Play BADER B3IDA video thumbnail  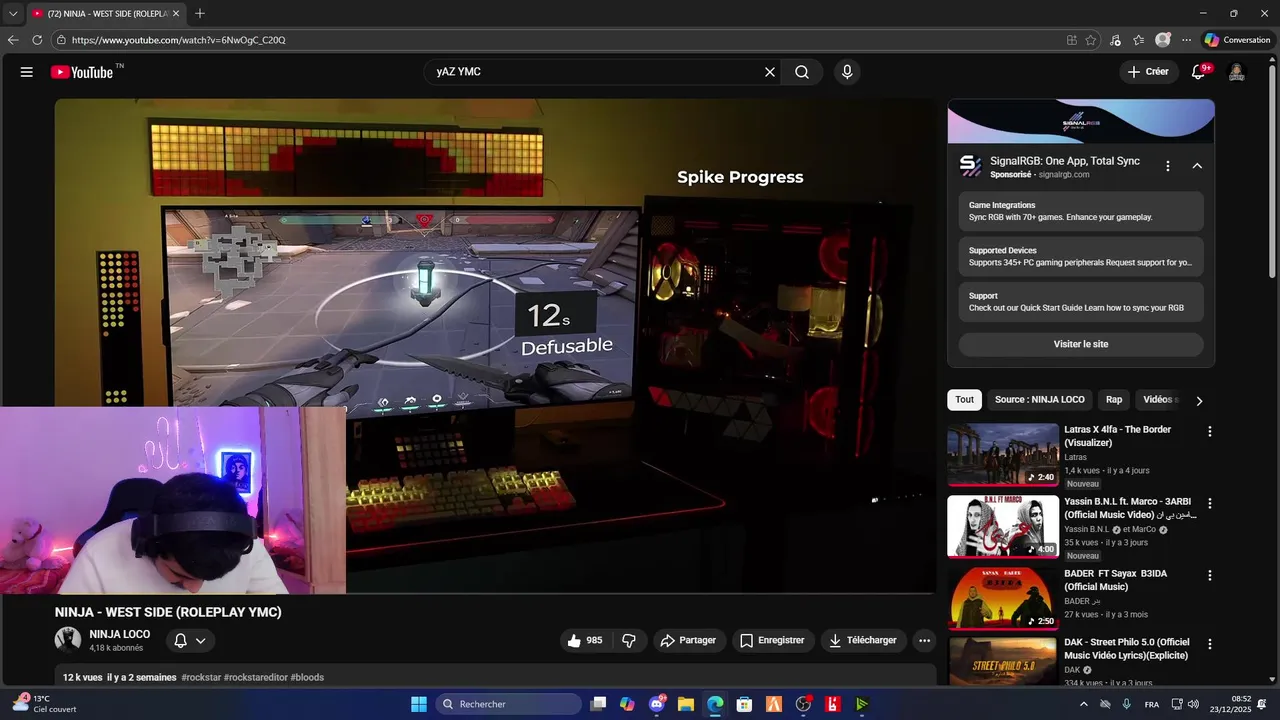pos(1003,598)
